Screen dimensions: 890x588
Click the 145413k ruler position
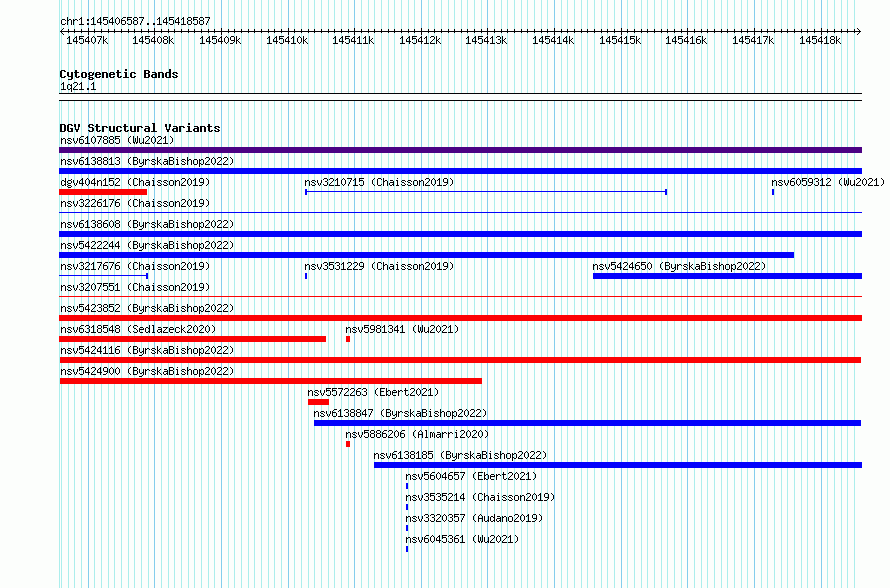tap(486, 40)
